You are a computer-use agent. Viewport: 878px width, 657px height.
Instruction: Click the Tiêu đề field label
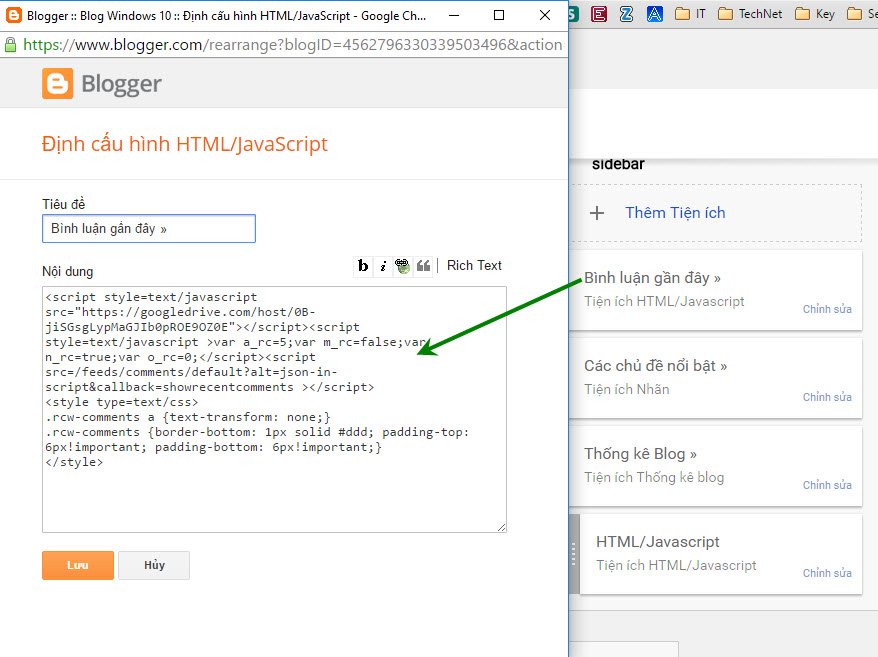(63, 204)
